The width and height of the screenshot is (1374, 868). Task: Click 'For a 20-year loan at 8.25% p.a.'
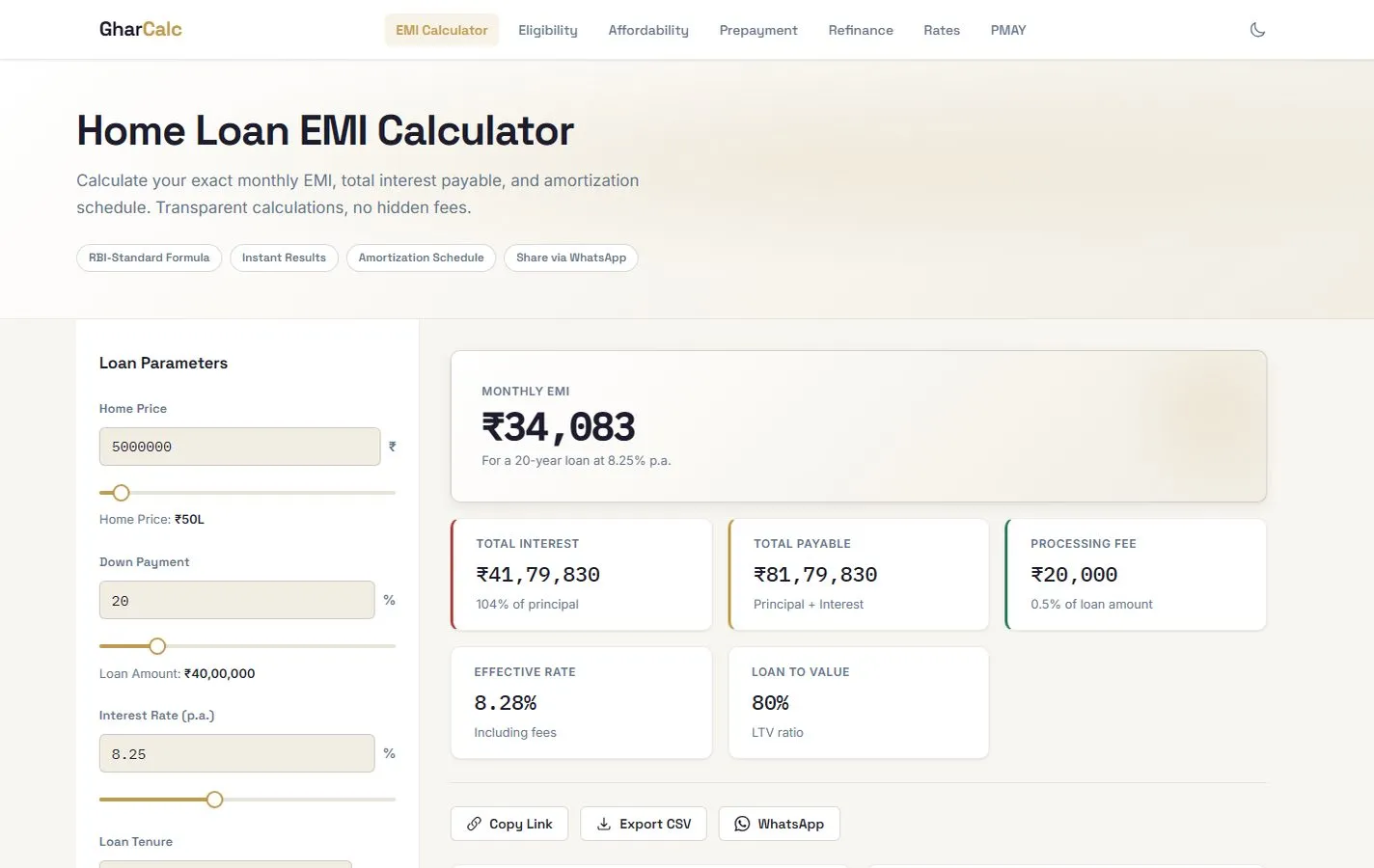576,460
